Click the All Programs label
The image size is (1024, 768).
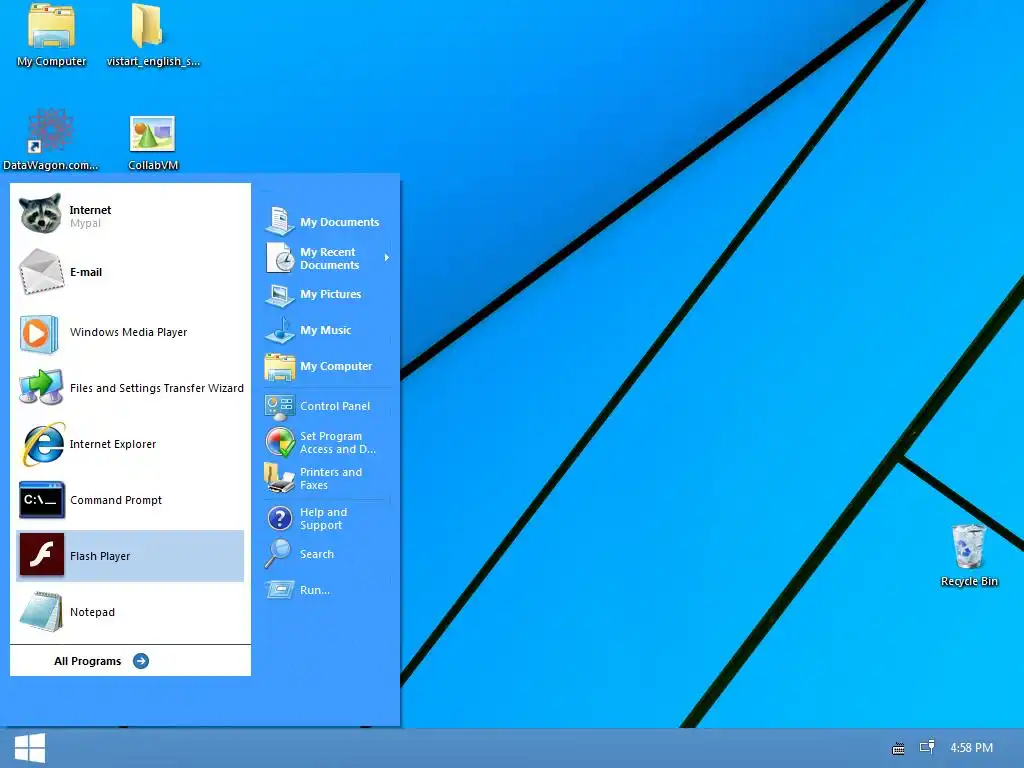coord(88,661)
